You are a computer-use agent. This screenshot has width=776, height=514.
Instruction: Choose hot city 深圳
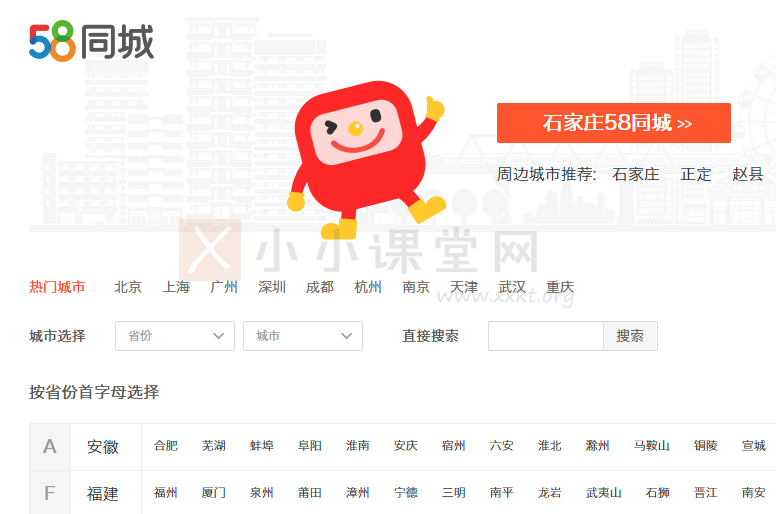point(272,287)
